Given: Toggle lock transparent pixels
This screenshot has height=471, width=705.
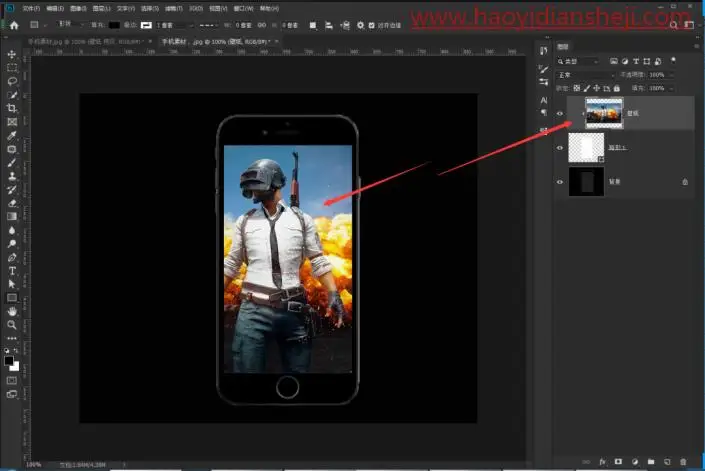Looking at the screenshot, I should [x=577, y=88].
